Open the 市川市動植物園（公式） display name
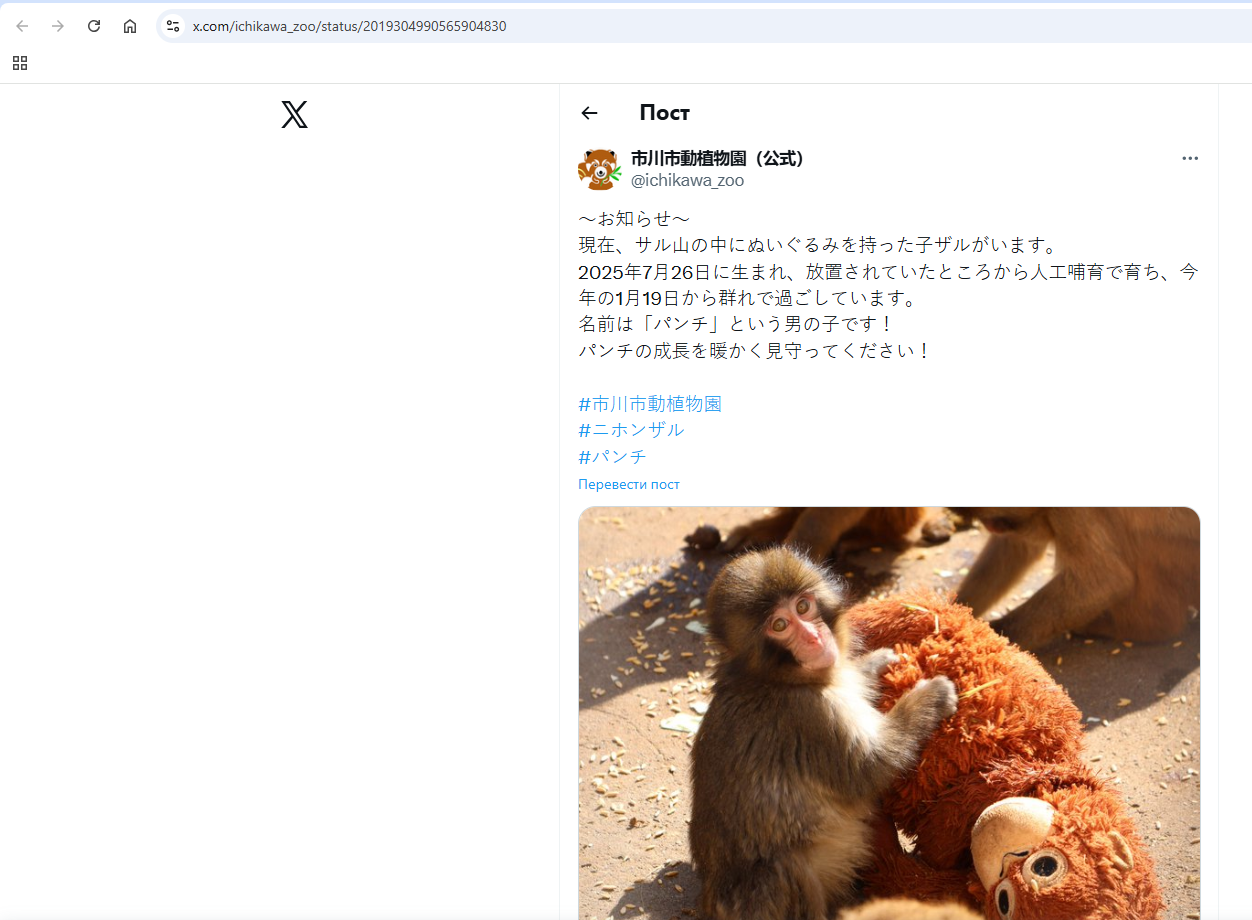The image size is (1252, 920). [x=717, y=158]
